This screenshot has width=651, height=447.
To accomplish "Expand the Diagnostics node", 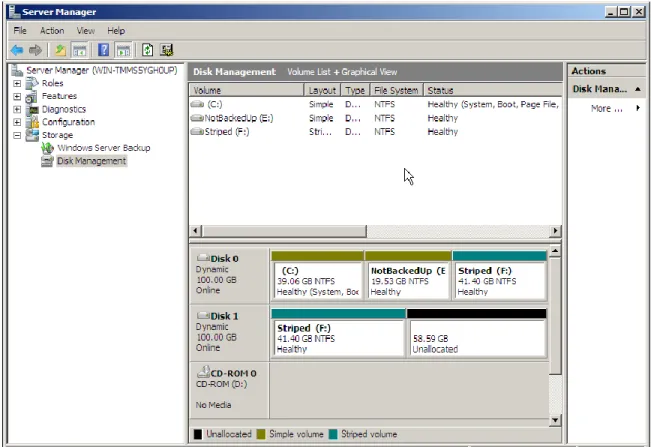I will [x=17, y=110].
